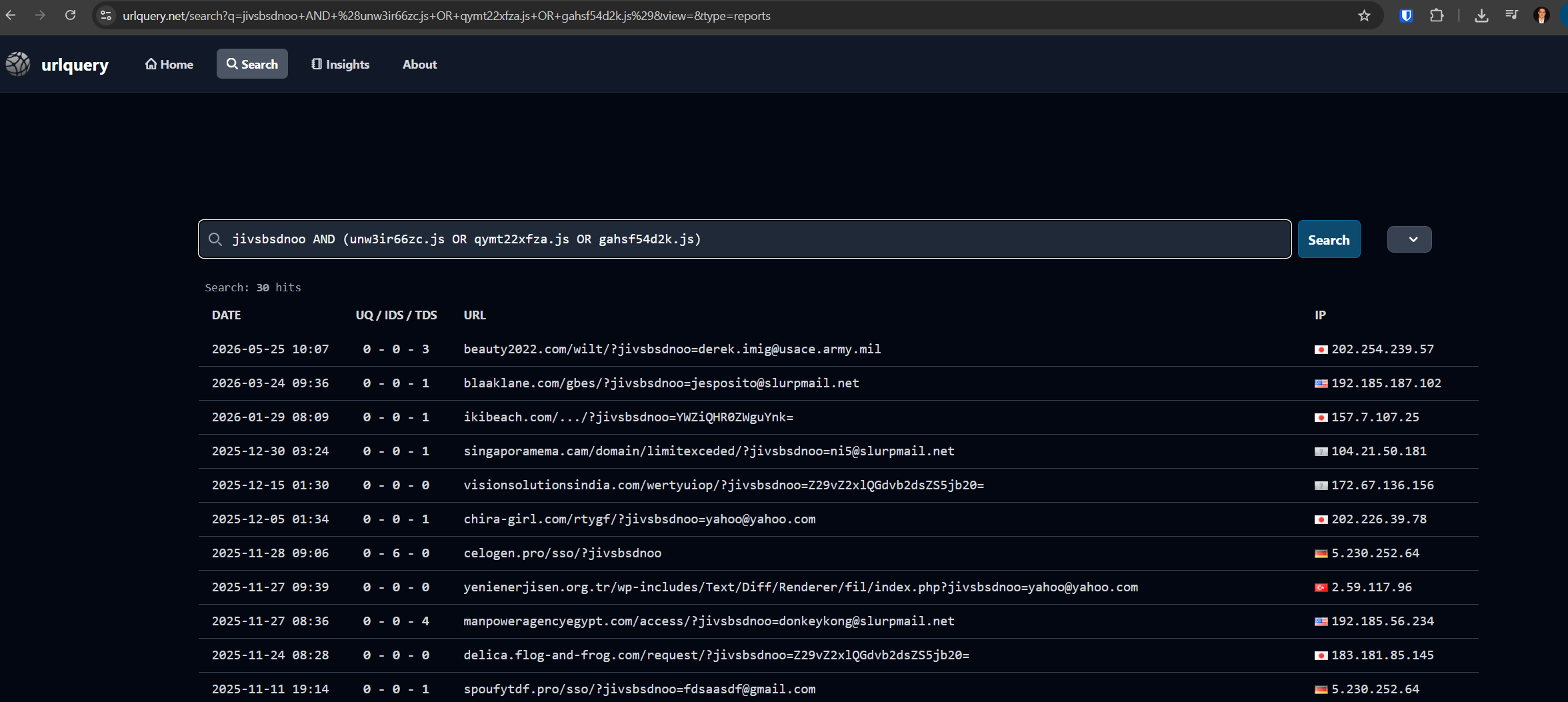
Task: Open the delica.flog-and-frog.com report link
Action: pyautogui.click(x=716, y=655)
